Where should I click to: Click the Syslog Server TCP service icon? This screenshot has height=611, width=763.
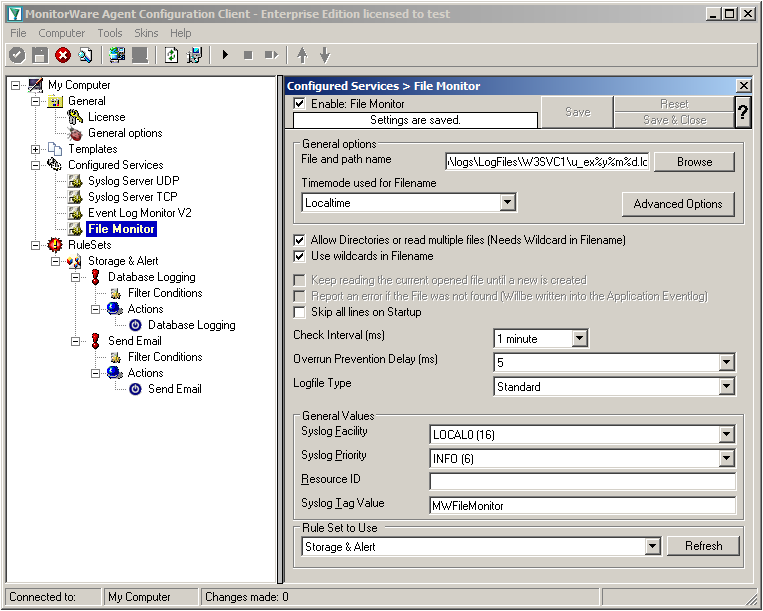(75, 197)
